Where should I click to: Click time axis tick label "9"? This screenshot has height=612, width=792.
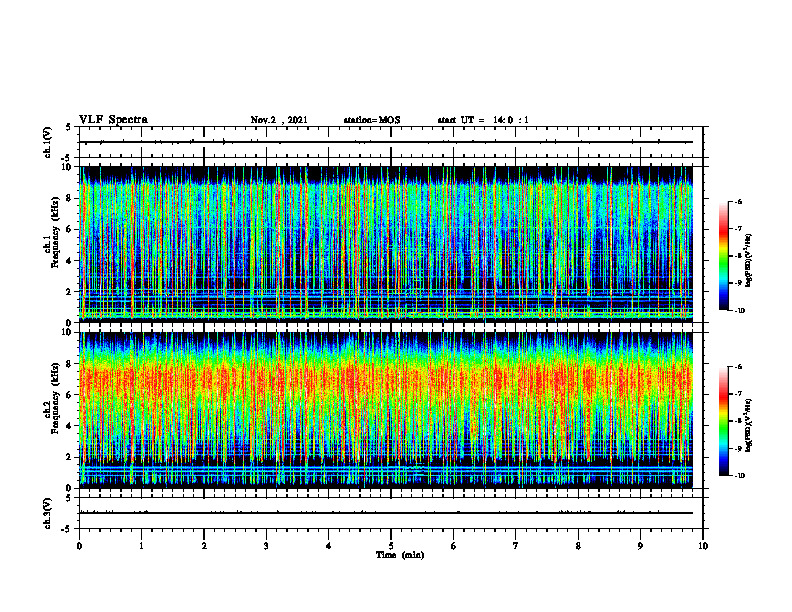640,546
